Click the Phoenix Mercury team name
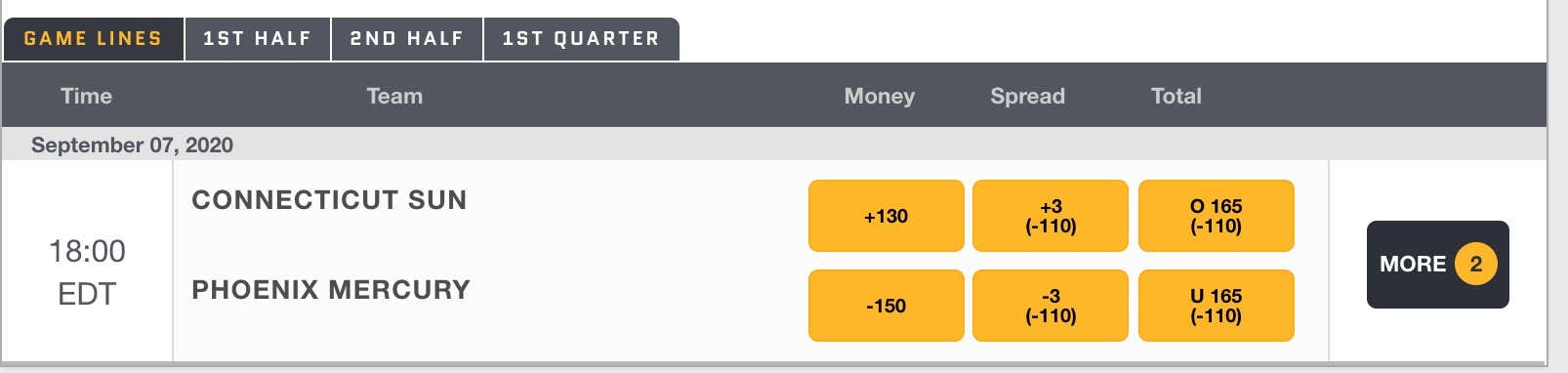Viewport: 1568px width, 373px height. pos(331,290)
